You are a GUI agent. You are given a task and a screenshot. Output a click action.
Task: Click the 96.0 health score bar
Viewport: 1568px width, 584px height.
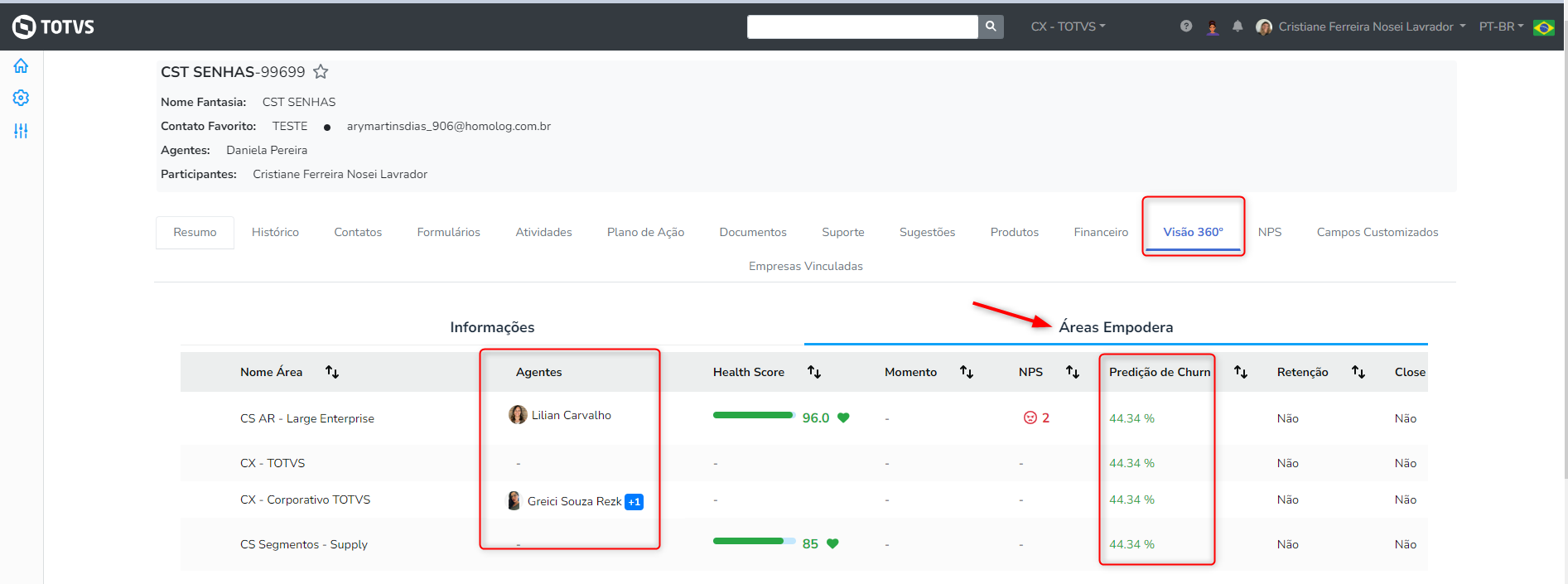pyautogui.click(x=754, y=415)
